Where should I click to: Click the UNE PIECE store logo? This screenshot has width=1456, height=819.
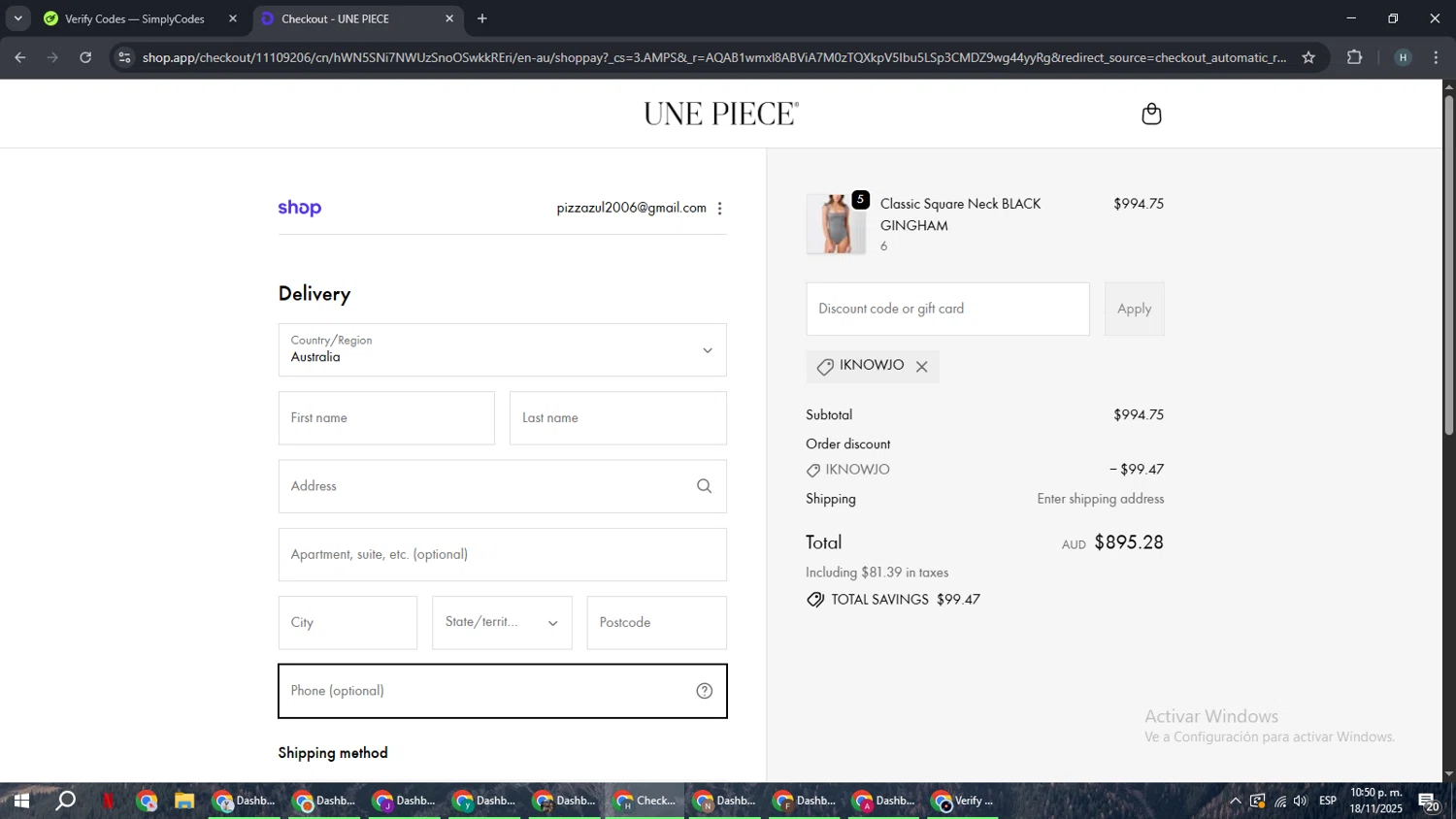(x=721, y=114)
